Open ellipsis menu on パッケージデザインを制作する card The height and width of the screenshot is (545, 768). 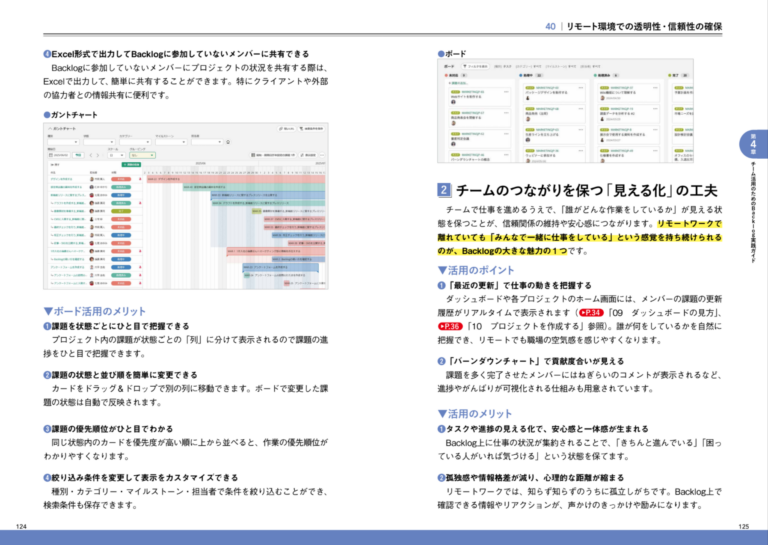(581, 88)
